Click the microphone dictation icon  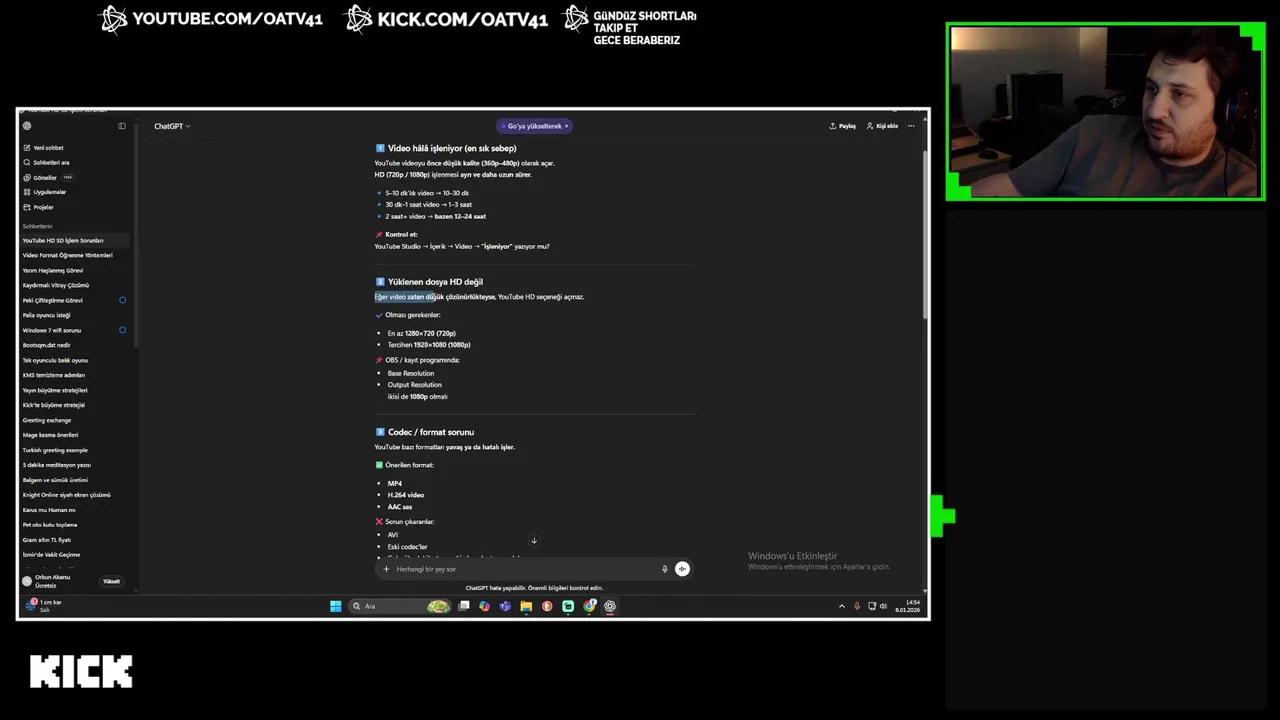click(664, 569)
